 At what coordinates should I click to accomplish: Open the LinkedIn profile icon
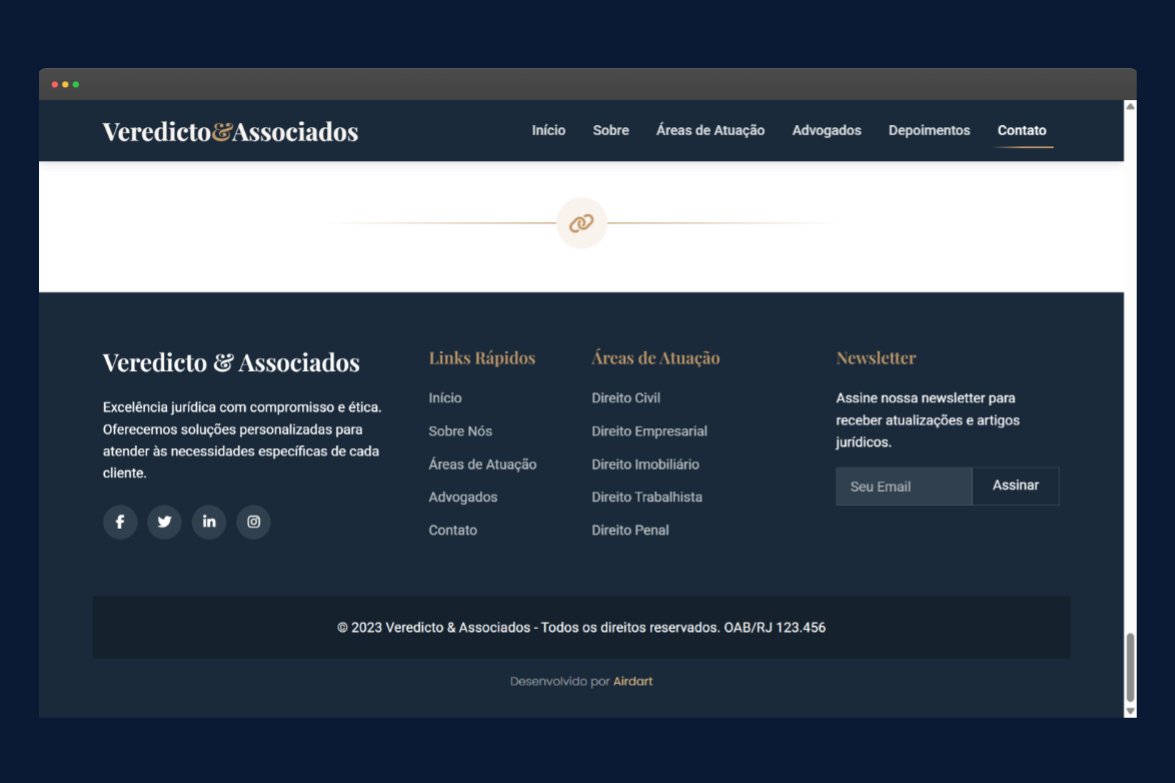pos(209,521)
